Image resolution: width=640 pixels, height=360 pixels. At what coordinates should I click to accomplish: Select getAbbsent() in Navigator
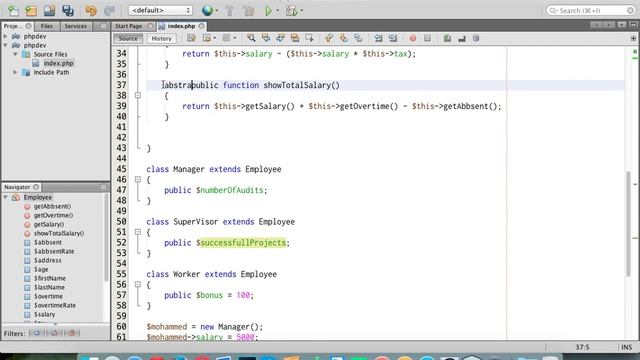click(x=52, y=207)
